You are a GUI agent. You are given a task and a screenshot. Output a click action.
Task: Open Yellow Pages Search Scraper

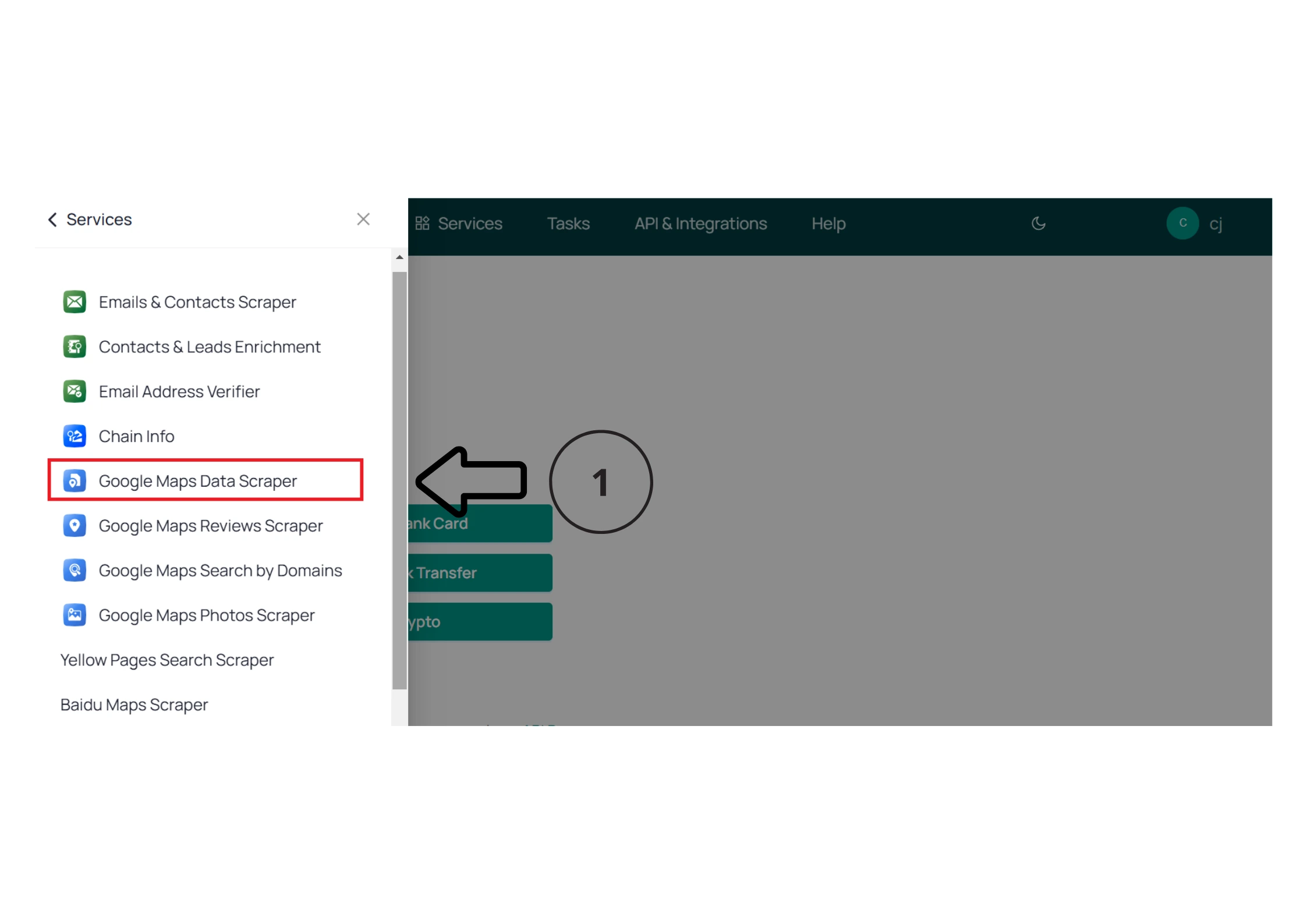click(167, 660)
